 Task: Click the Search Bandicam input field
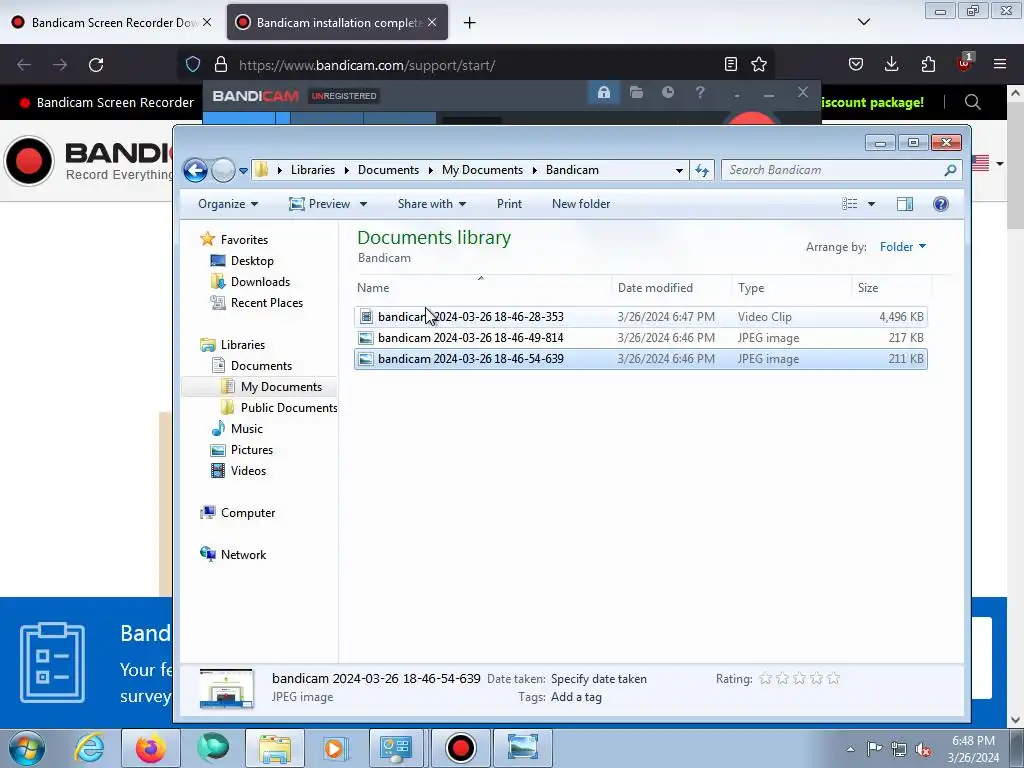pyautogui.click(x=834, y=170)
